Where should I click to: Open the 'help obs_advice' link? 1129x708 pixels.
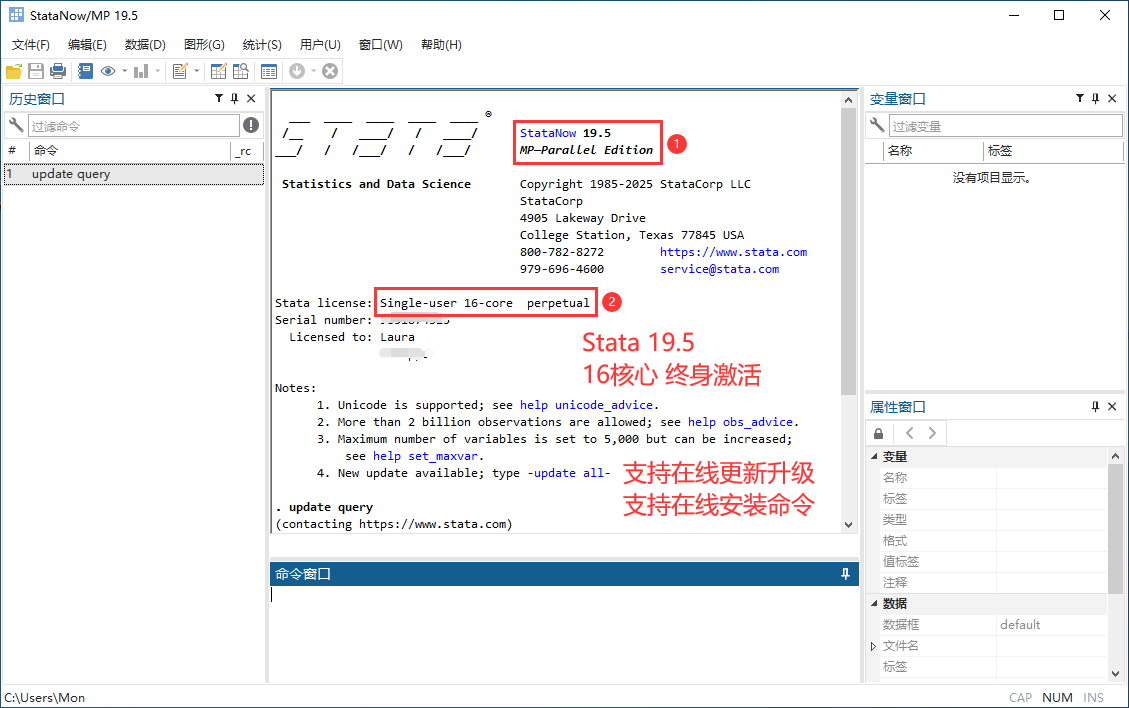(x=740, y=422)
